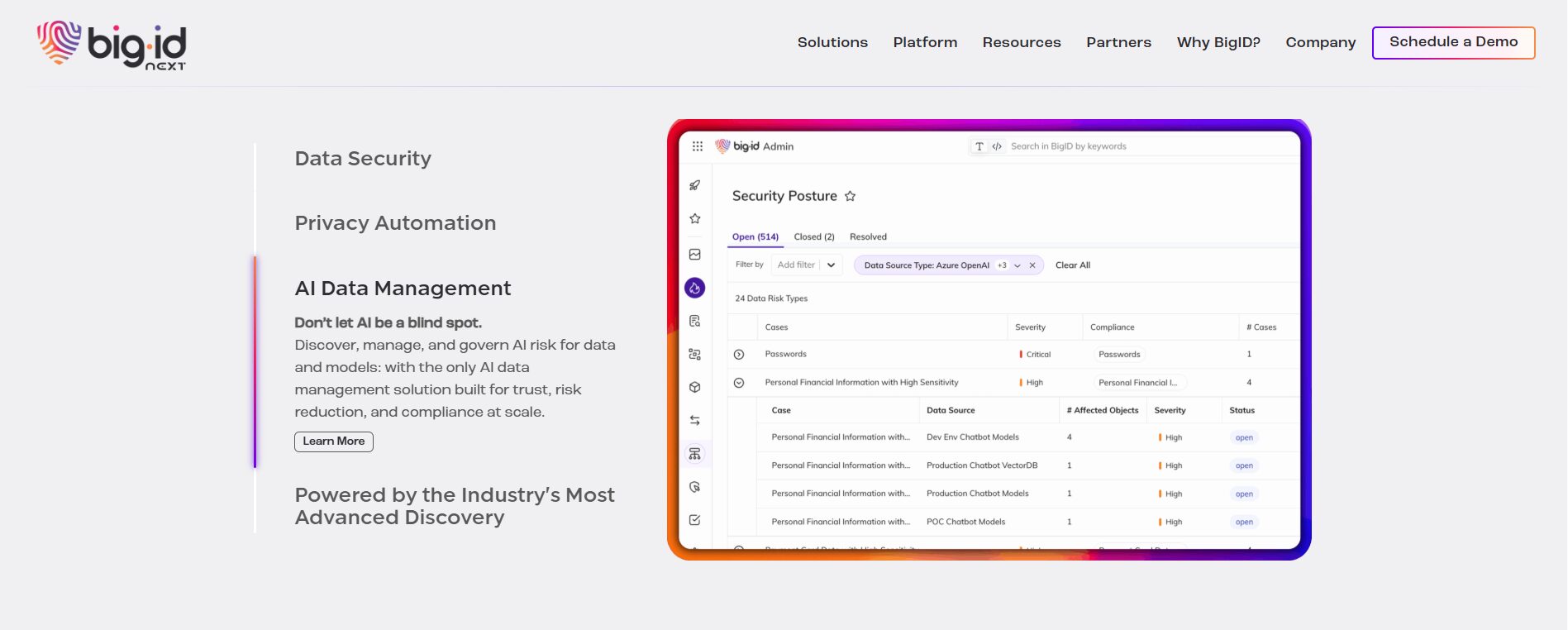Expand the Passwords case row
This screenshot has width=1568, height=630.
coord(739,355)
